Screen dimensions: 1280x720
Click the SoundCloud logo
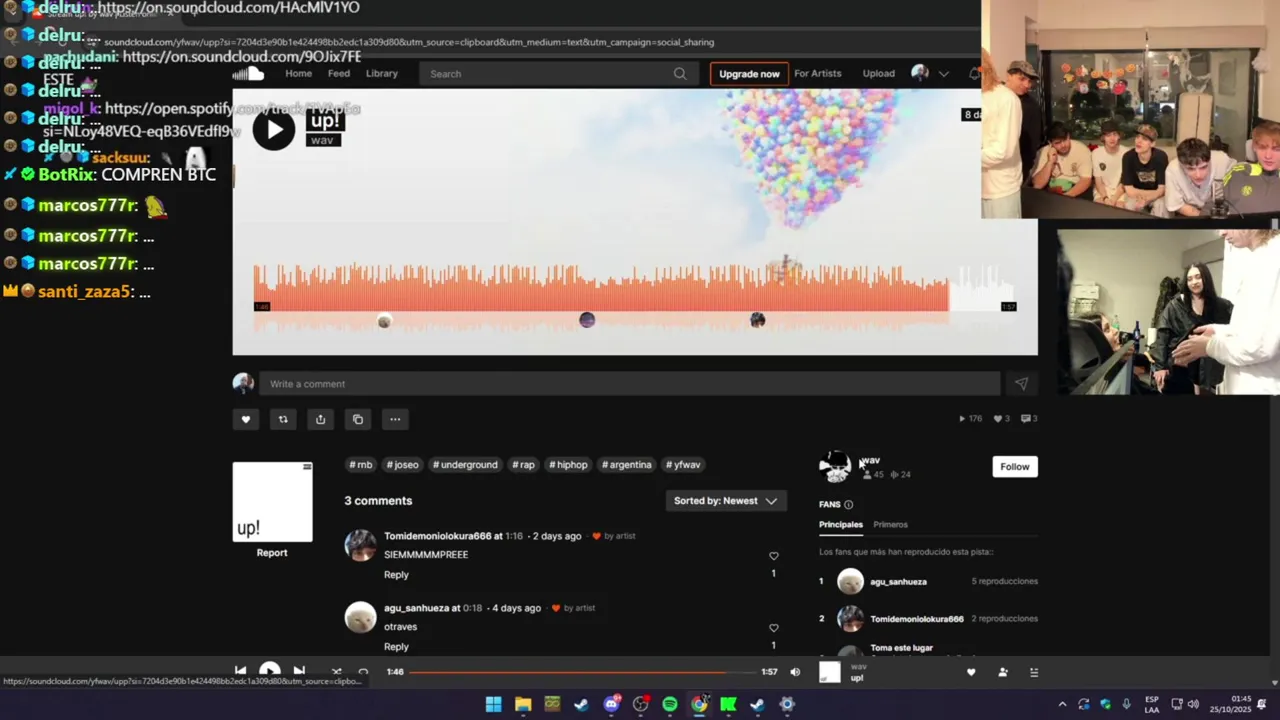[249, 73]
